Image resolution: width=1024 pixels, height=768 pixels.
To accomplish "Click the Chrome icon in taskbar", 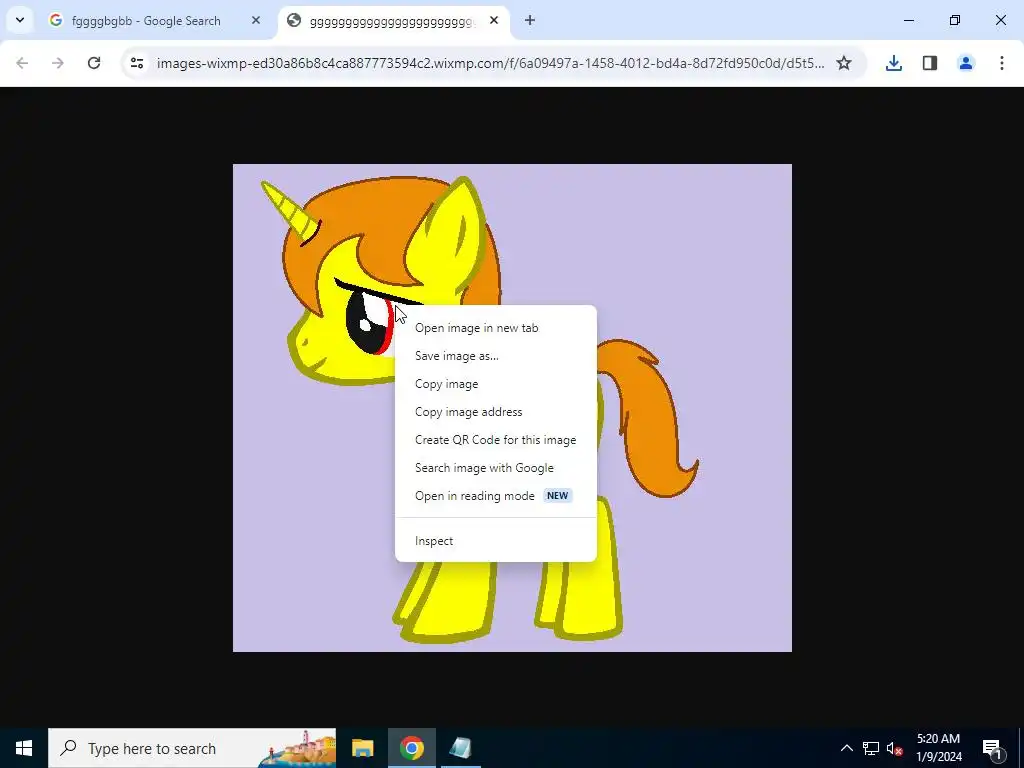I will [411, 748].
